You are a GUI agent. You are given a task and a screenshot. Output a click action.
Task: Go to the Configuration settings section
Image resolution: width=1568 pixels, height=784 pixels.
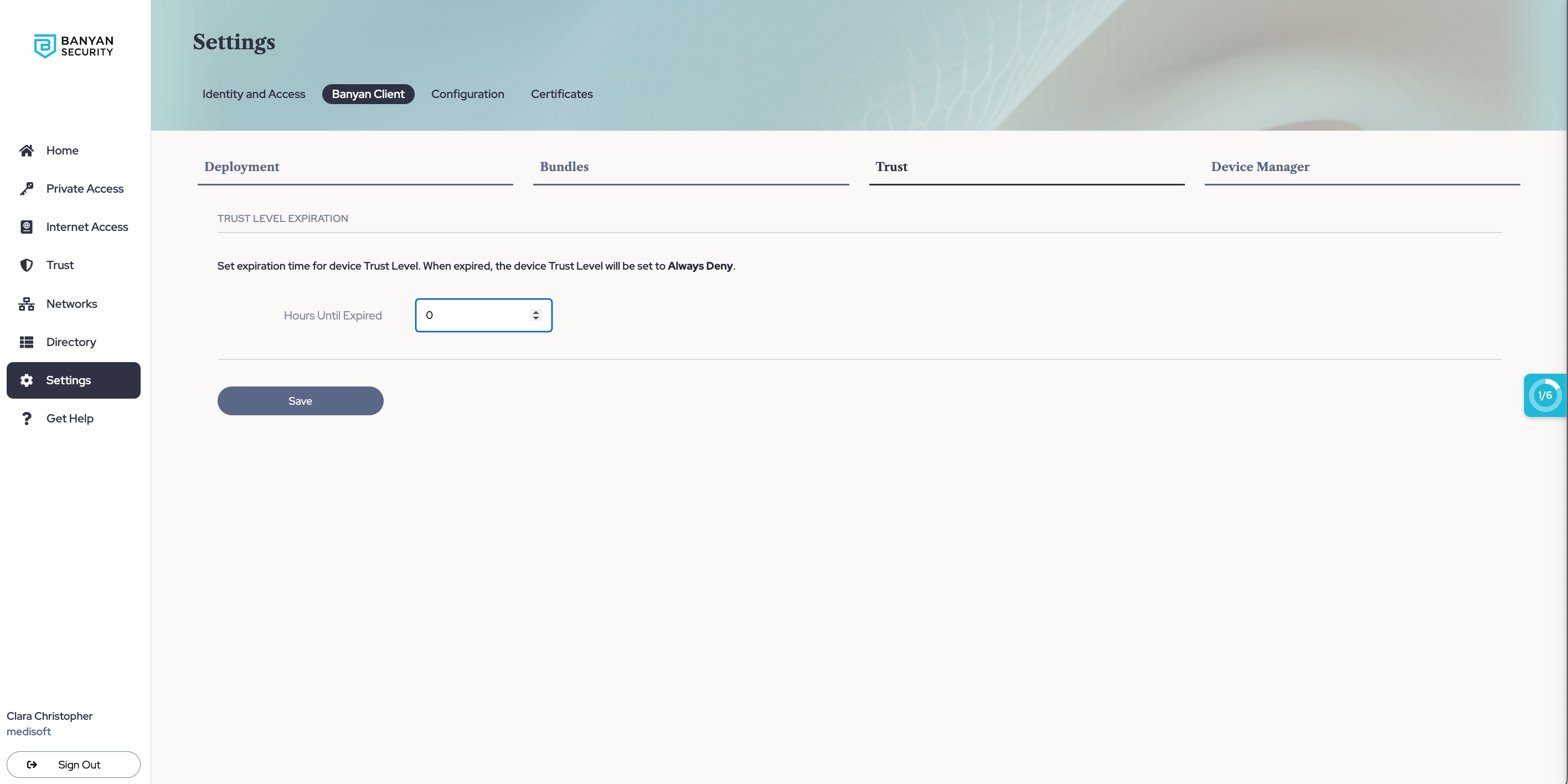point(467,94)
